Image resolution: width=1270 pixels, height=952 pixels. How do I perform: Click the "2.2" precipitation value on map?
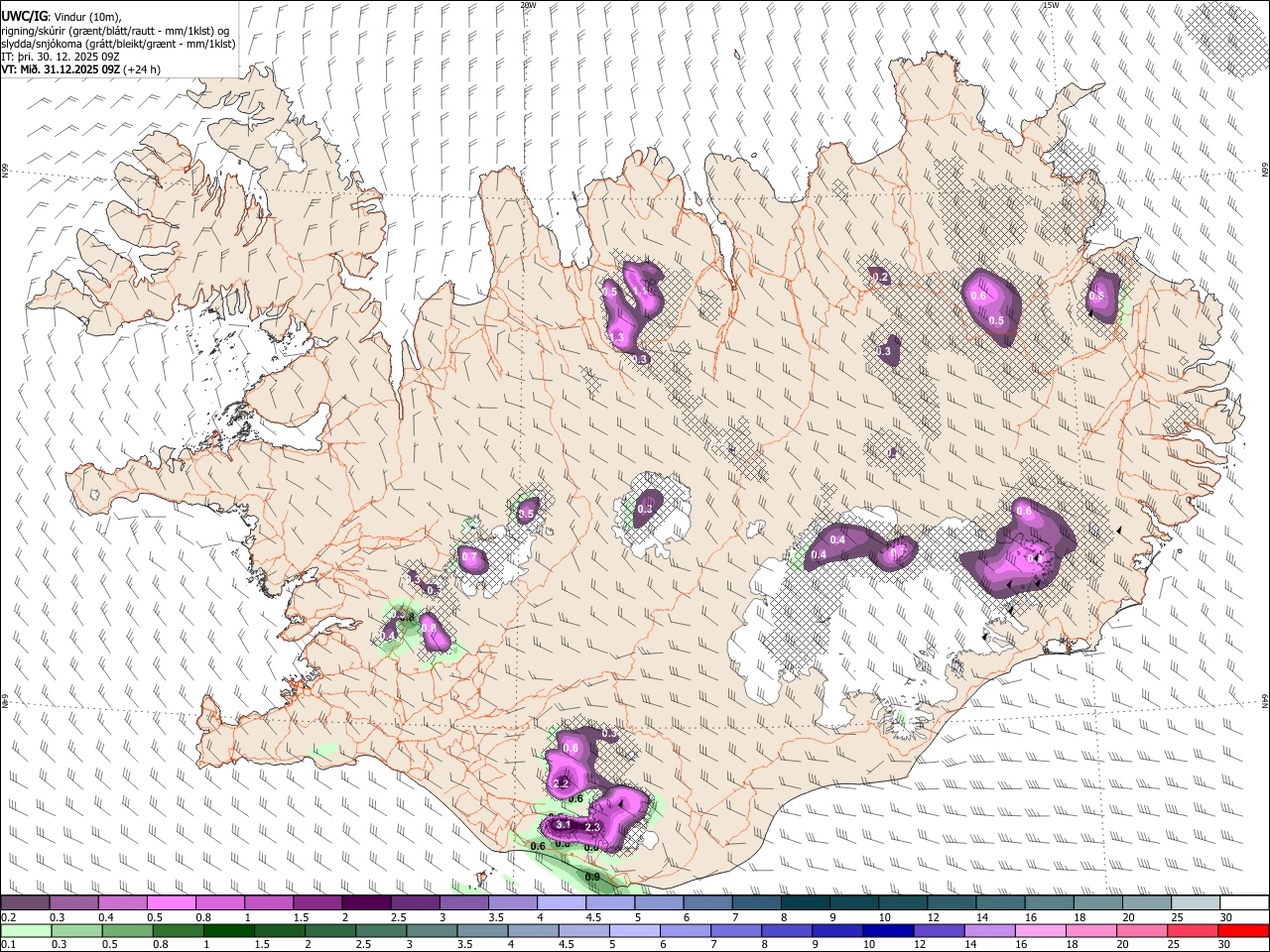point(561,783)
